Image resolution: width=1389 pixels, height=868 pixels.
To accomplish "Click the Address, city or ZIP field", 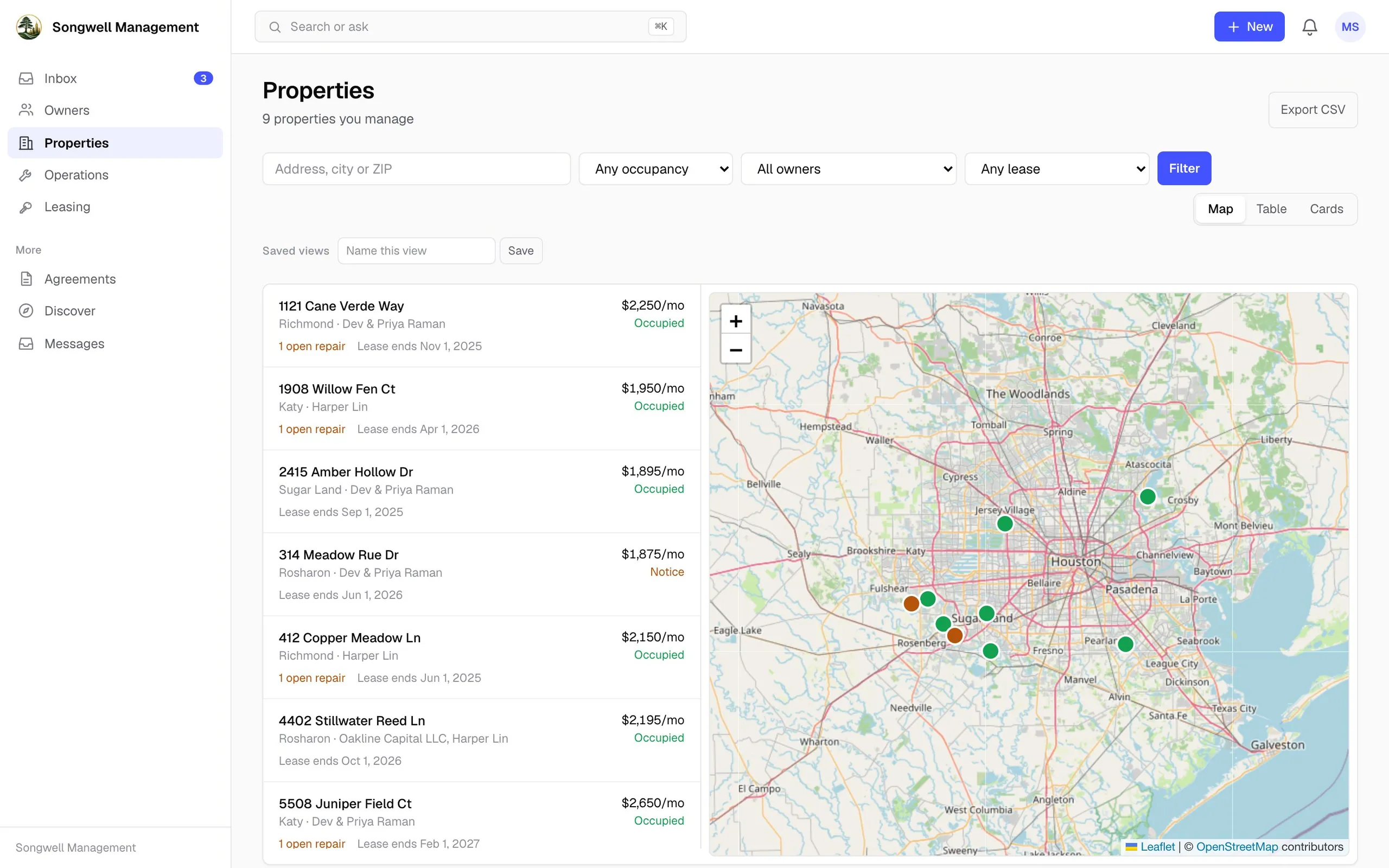I will coord(416,169).
